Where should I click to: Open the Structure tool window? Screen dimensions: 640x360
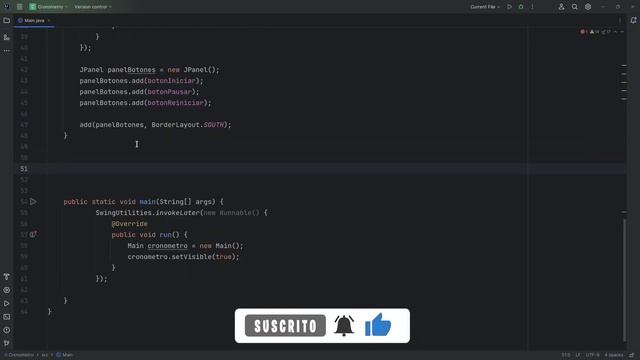7,37
